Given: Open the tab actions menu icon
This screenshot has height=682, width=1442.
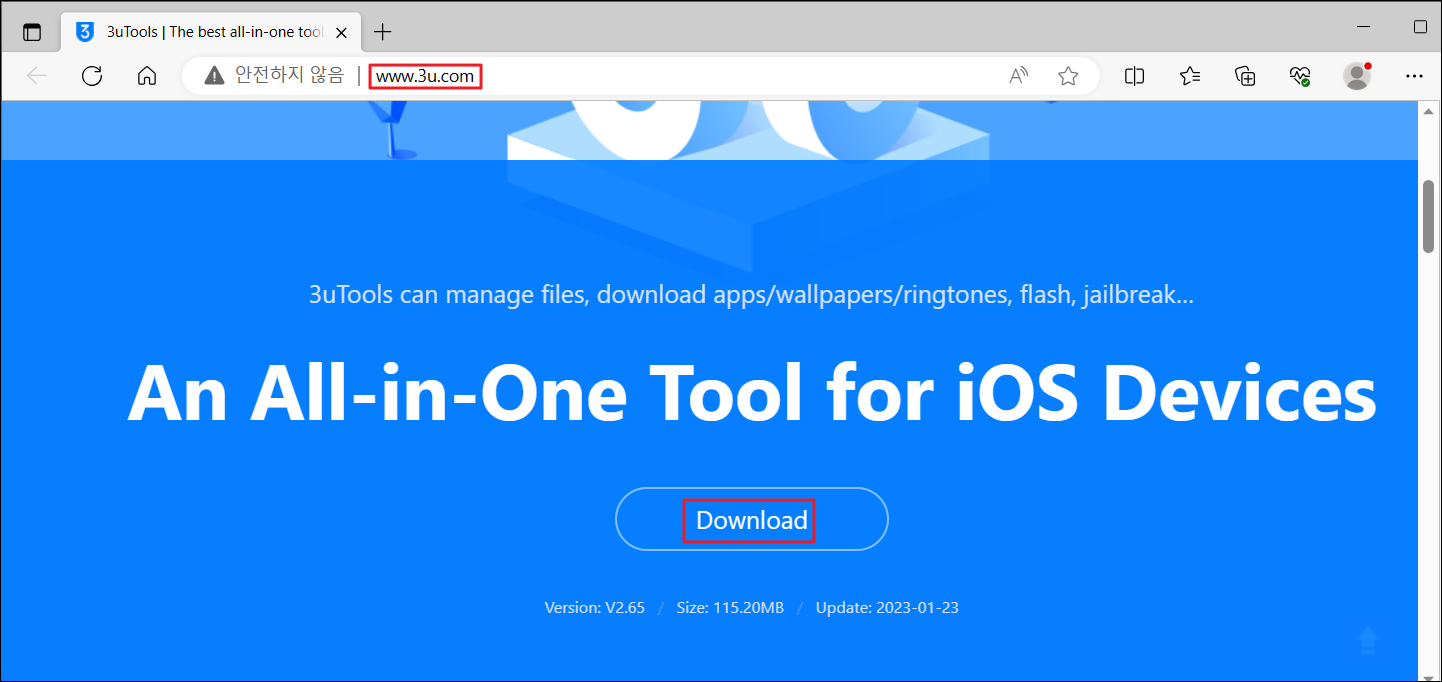Looking at the screenshot, I should point(32,31).
